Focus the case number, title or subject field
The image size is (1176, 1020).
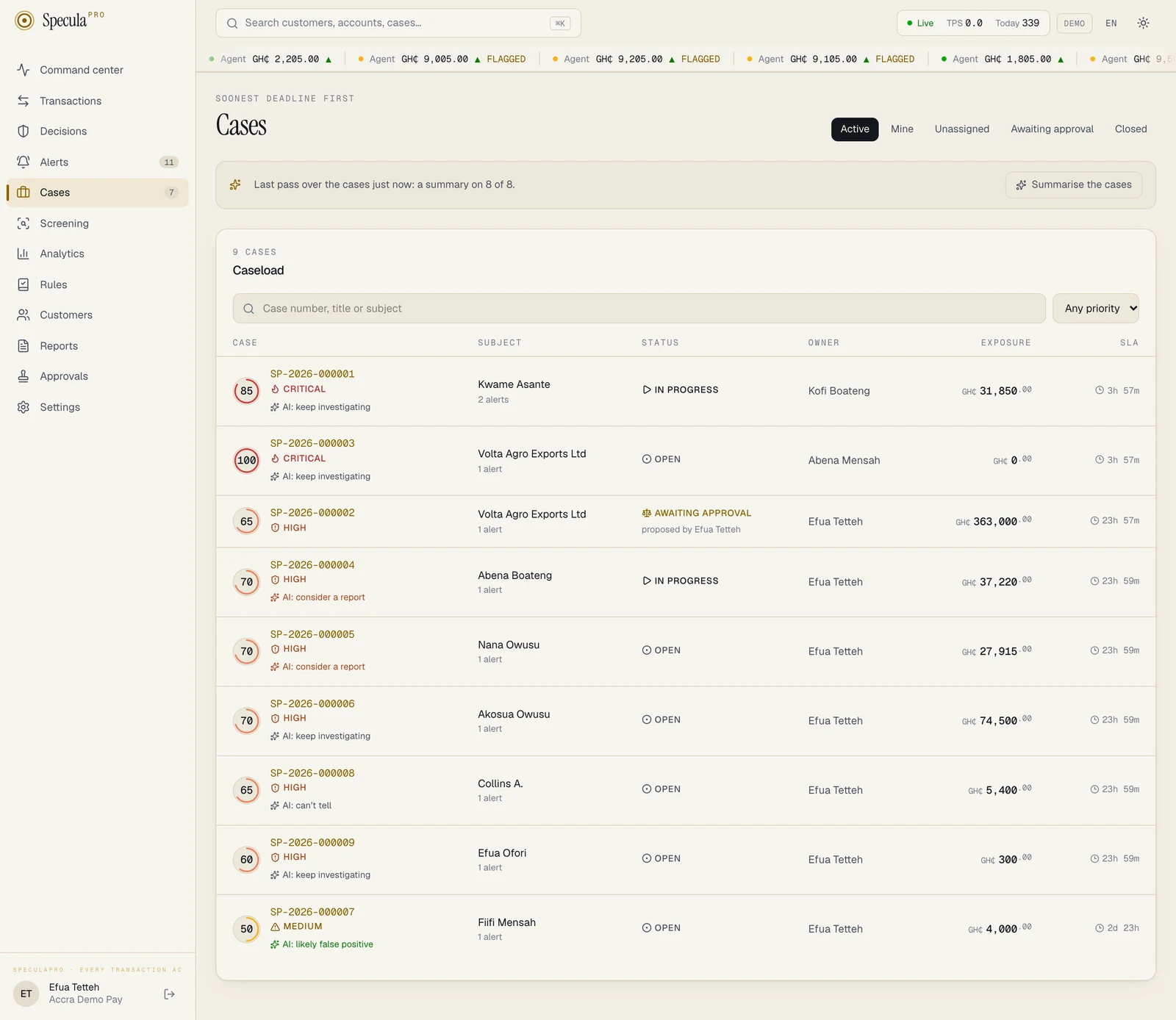tap(639, 309)
